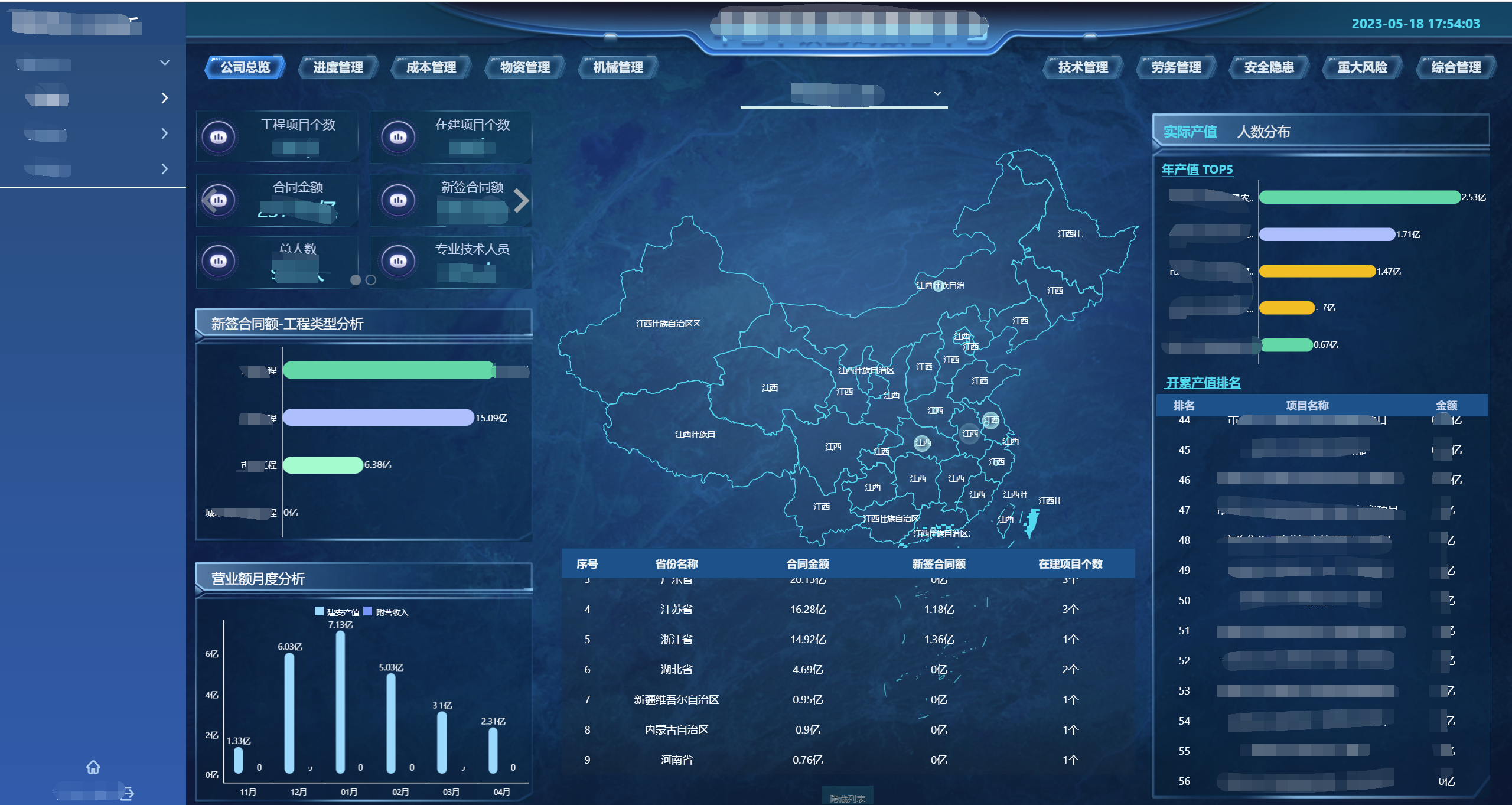This screenshot has height=805, width=1512.
Task: Switch to 人数分布 panel tab
Action: click(1263, 132)
